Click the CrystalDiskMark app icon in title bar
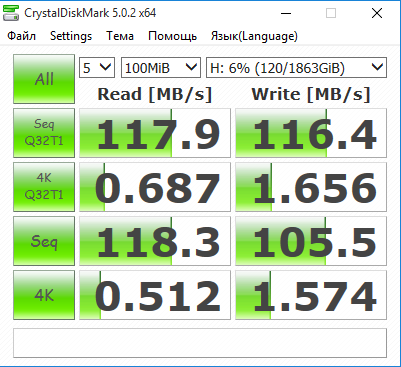Screen dimensions: 401x367 click(11, 13)
